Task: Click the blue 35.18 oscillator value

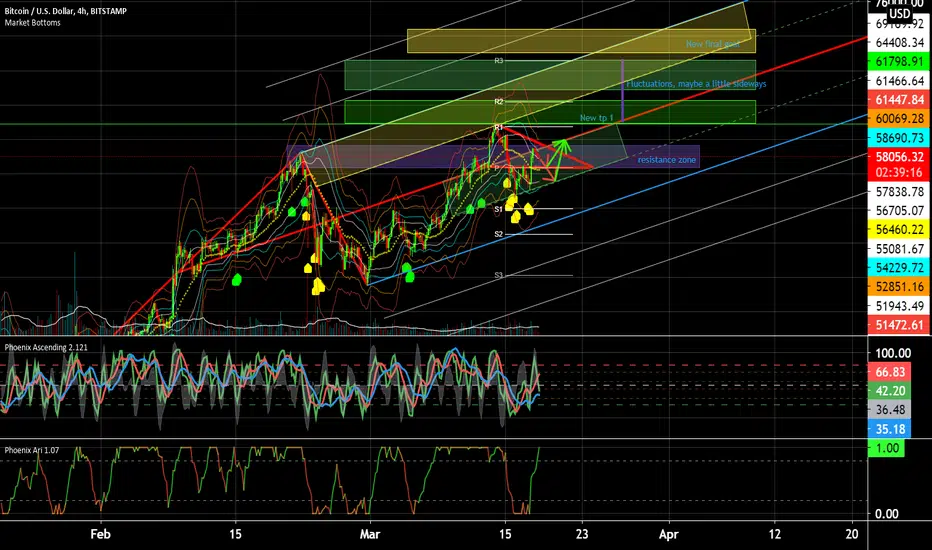Action: [890, 429]
